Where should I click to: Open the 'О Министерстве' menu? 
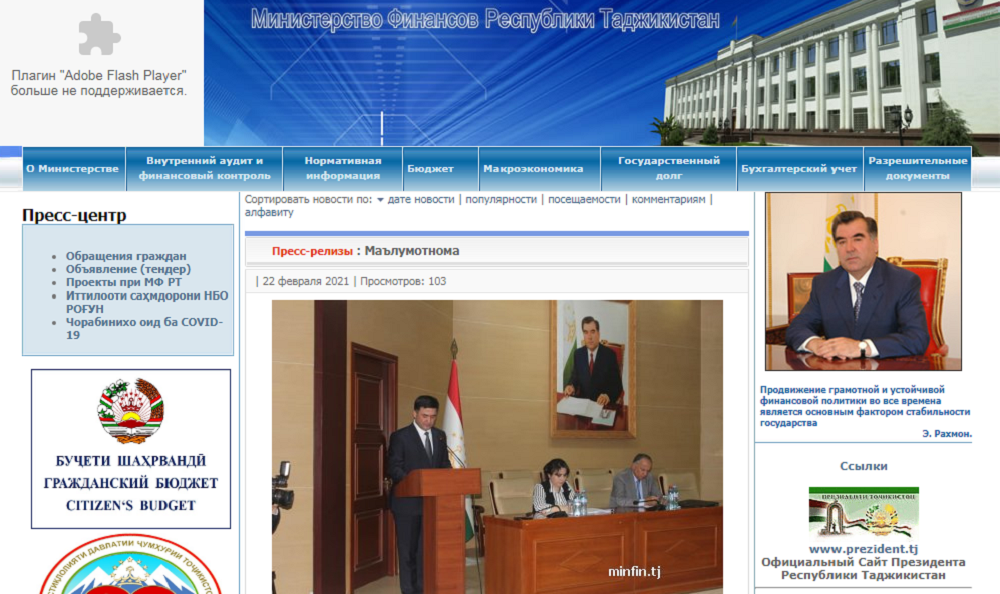pos(73,169)
